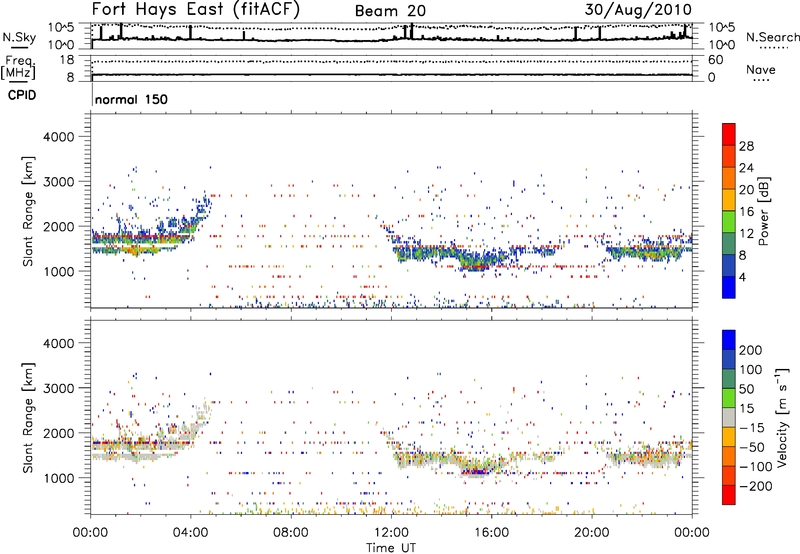Click the '60' Nave axis value
The height and width of the screenshot is (554, 800).
(x=715, y=60)
